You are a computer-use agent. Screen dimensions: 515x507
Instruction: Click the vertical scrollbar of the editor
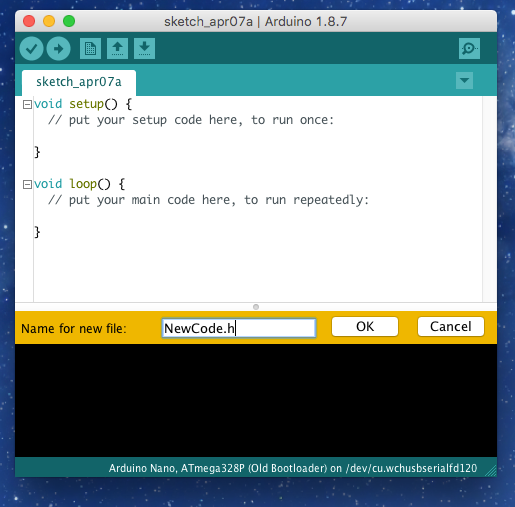point(490,199)
